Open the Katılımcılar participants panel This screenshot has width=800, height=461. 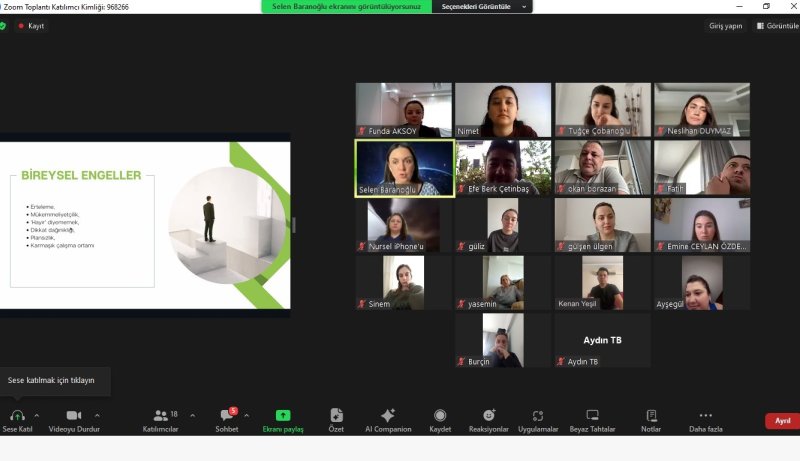tap(160, 416)
